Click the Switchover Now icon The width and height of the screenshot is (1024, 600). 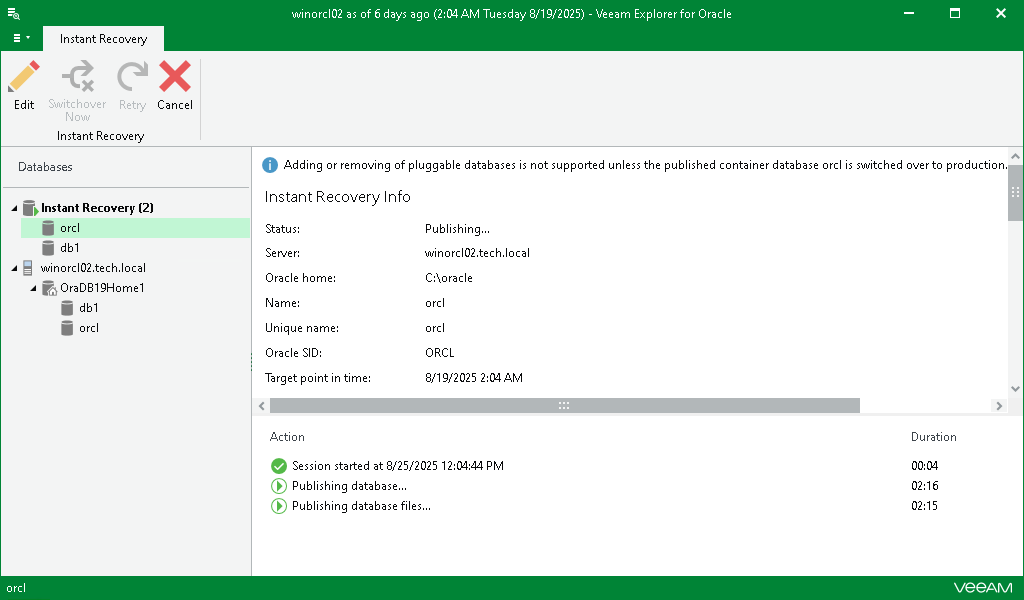click(77, 77)
